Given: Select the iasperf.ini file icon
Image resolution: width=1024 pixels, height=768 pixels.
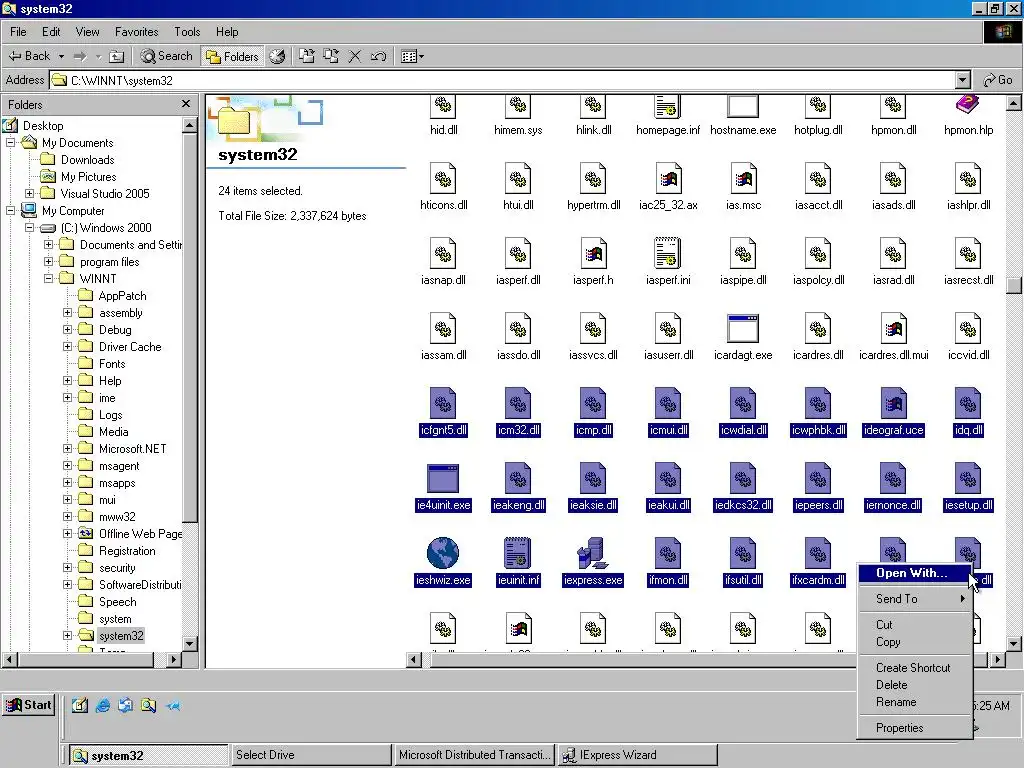Looking at the screenshot, I should coord(667,253).
